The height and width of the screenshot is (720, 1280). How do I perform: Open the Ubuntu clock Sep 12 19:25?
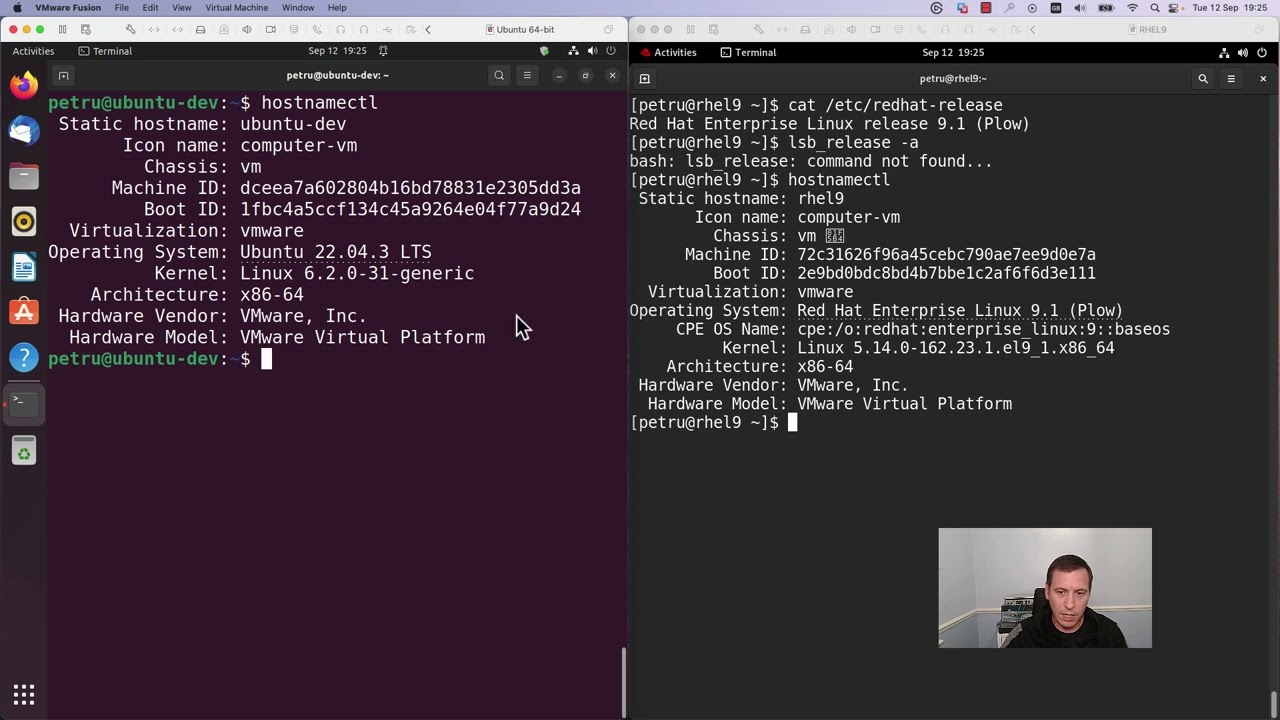coord(337,51)
